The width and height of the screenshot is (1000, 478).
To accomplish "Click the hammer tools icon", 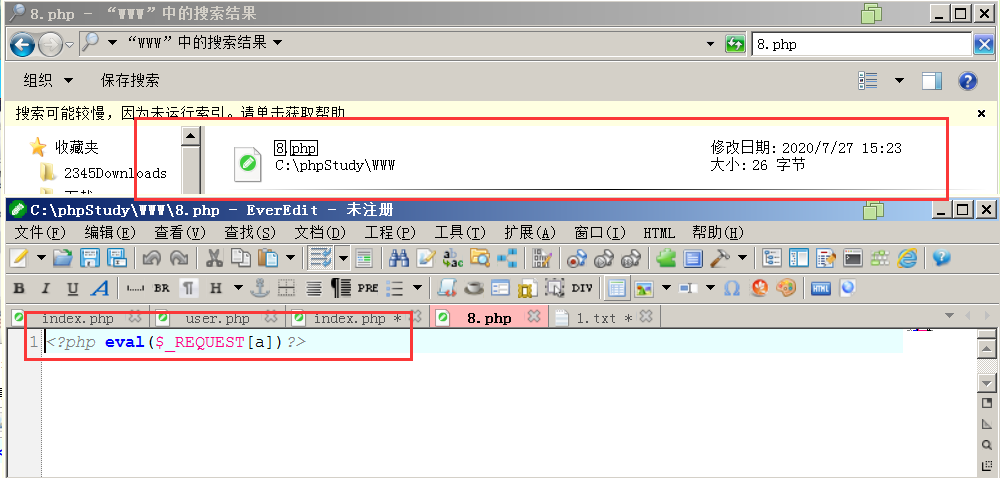I will pos(720,257).
